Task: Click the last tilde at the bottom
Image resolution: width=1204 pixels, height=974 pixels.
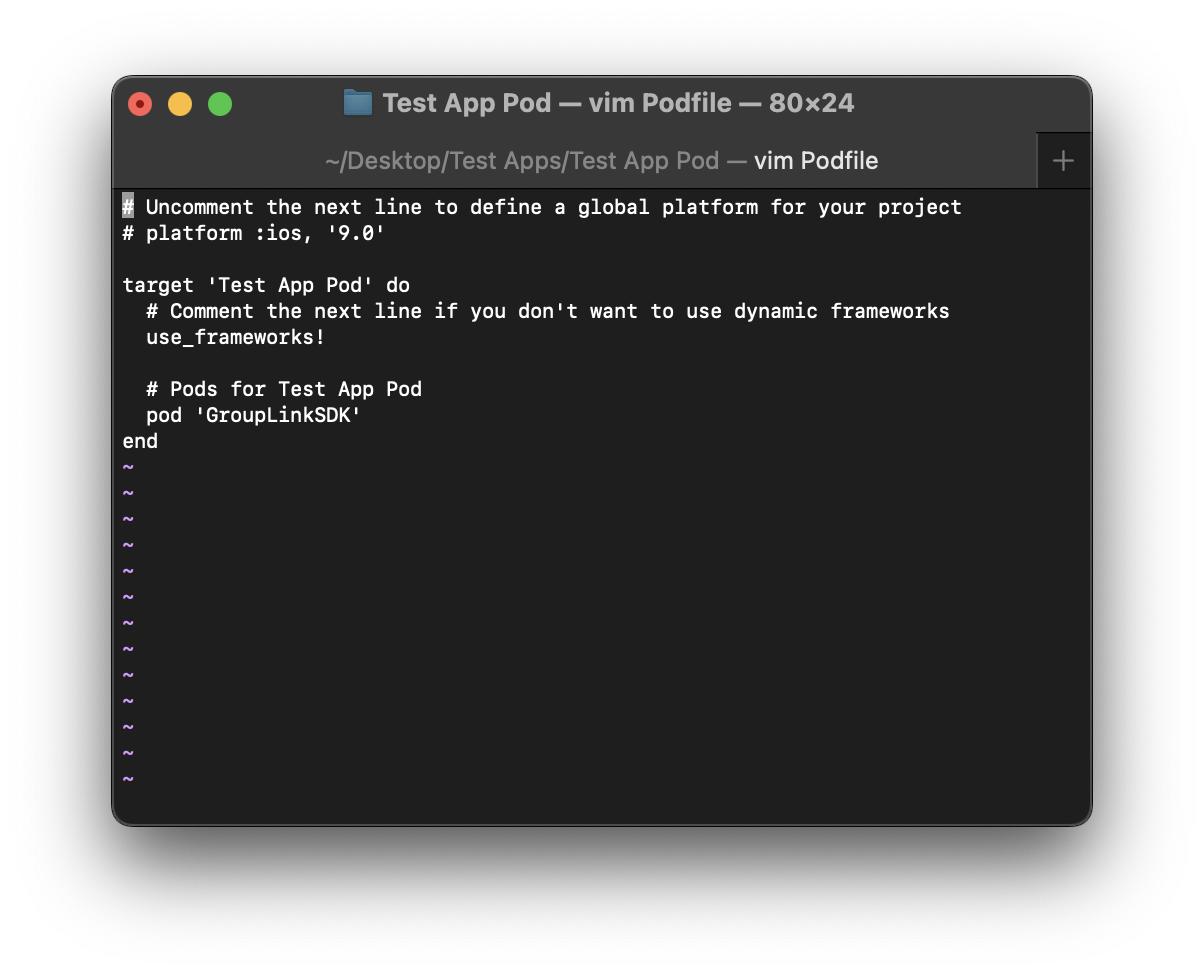Action: pos(128,779)
